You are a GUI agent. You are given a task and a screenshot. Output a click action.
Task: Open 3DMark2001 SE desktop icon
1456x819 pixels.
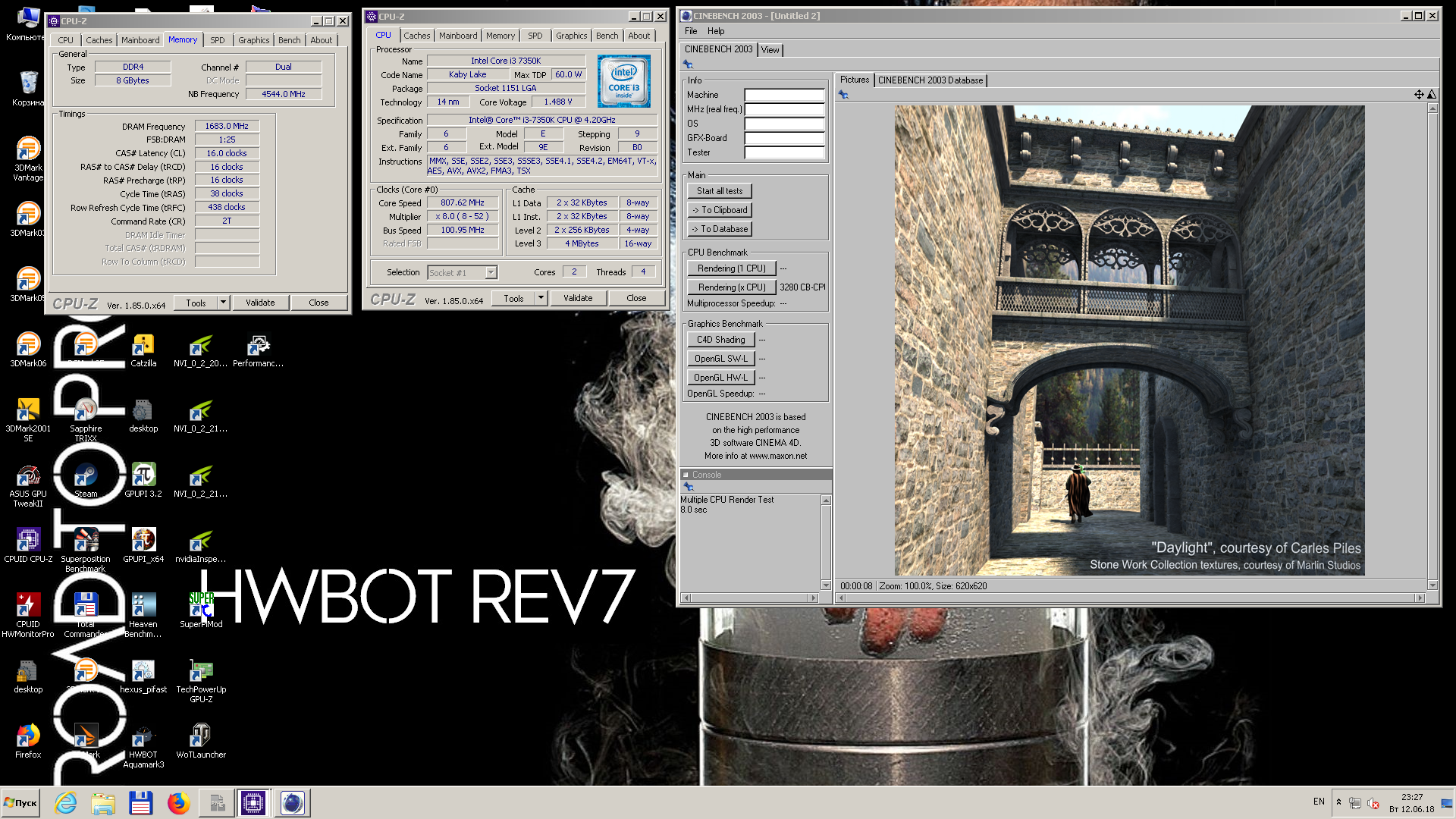[28, 419]
